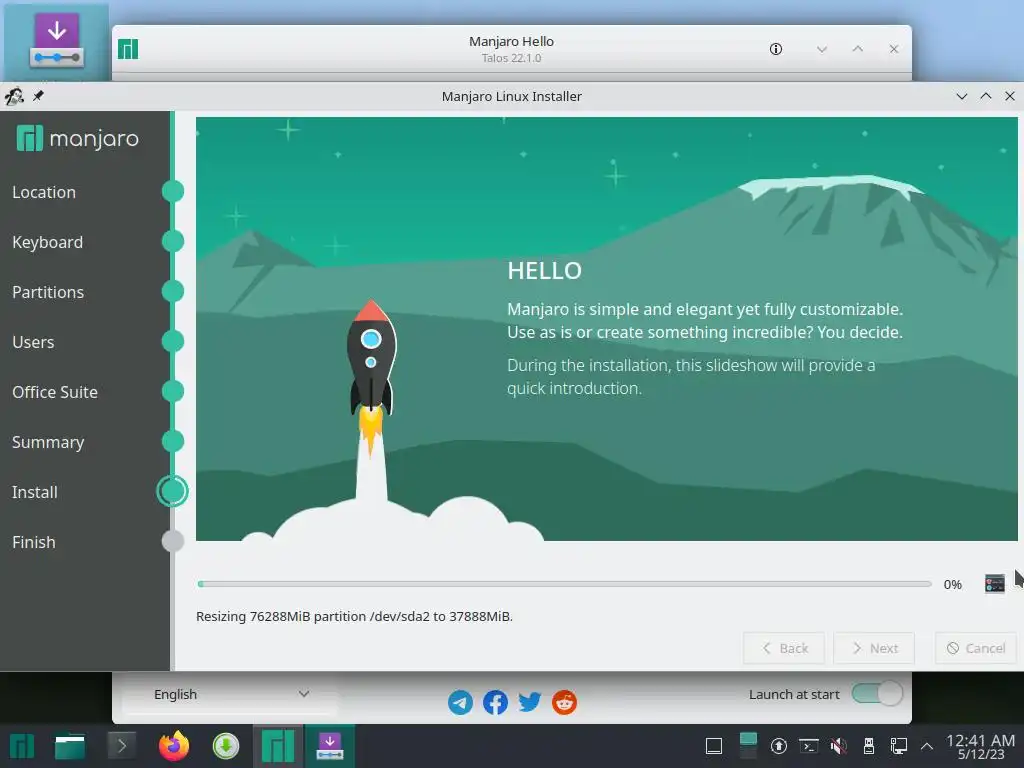The width and height of the screenshot is (1024, 768).
Task: Launch the file manager from taskbar
Action: click(x=70, y=746)
